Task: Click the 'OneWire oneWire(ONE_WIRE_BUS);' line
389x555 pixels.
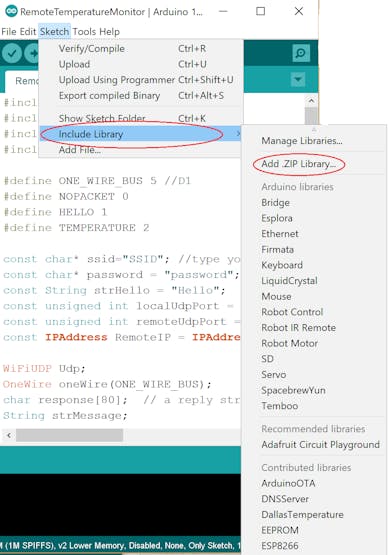Action: pyautogui.click(x=107, y=384)
